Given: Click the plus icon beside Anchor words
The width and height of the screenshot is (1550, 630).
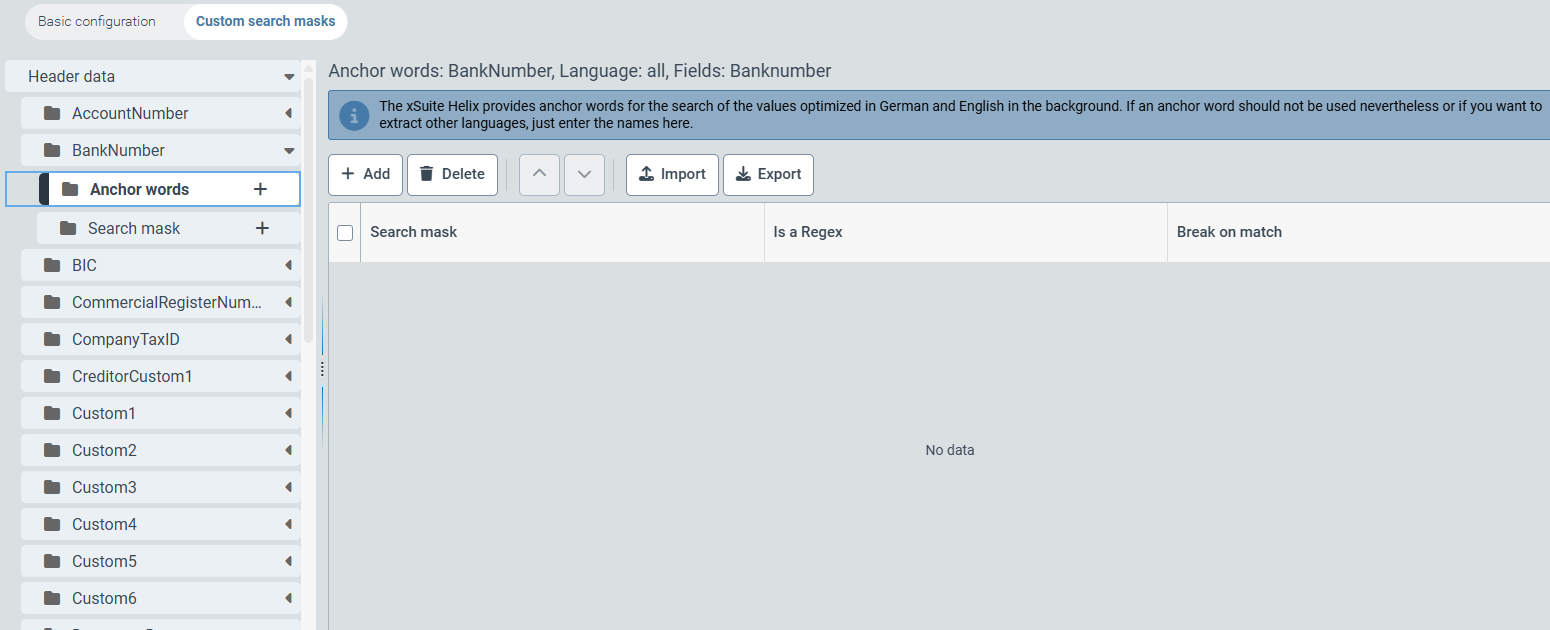Looking at the screenshot, I should pyautogui.click(x=260, y=188).
